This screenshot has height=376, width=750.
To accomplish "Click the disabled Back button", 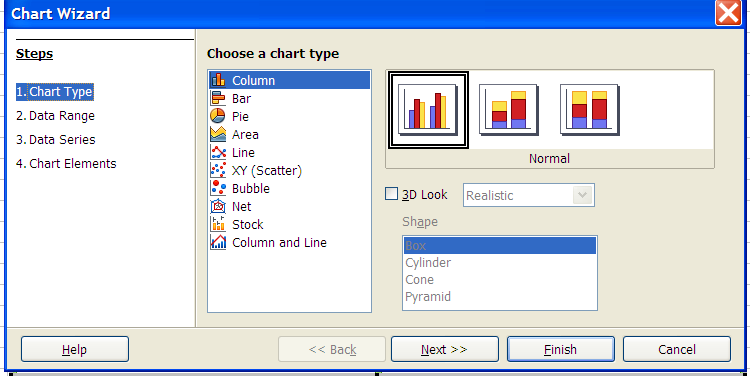I will (332, 349).
